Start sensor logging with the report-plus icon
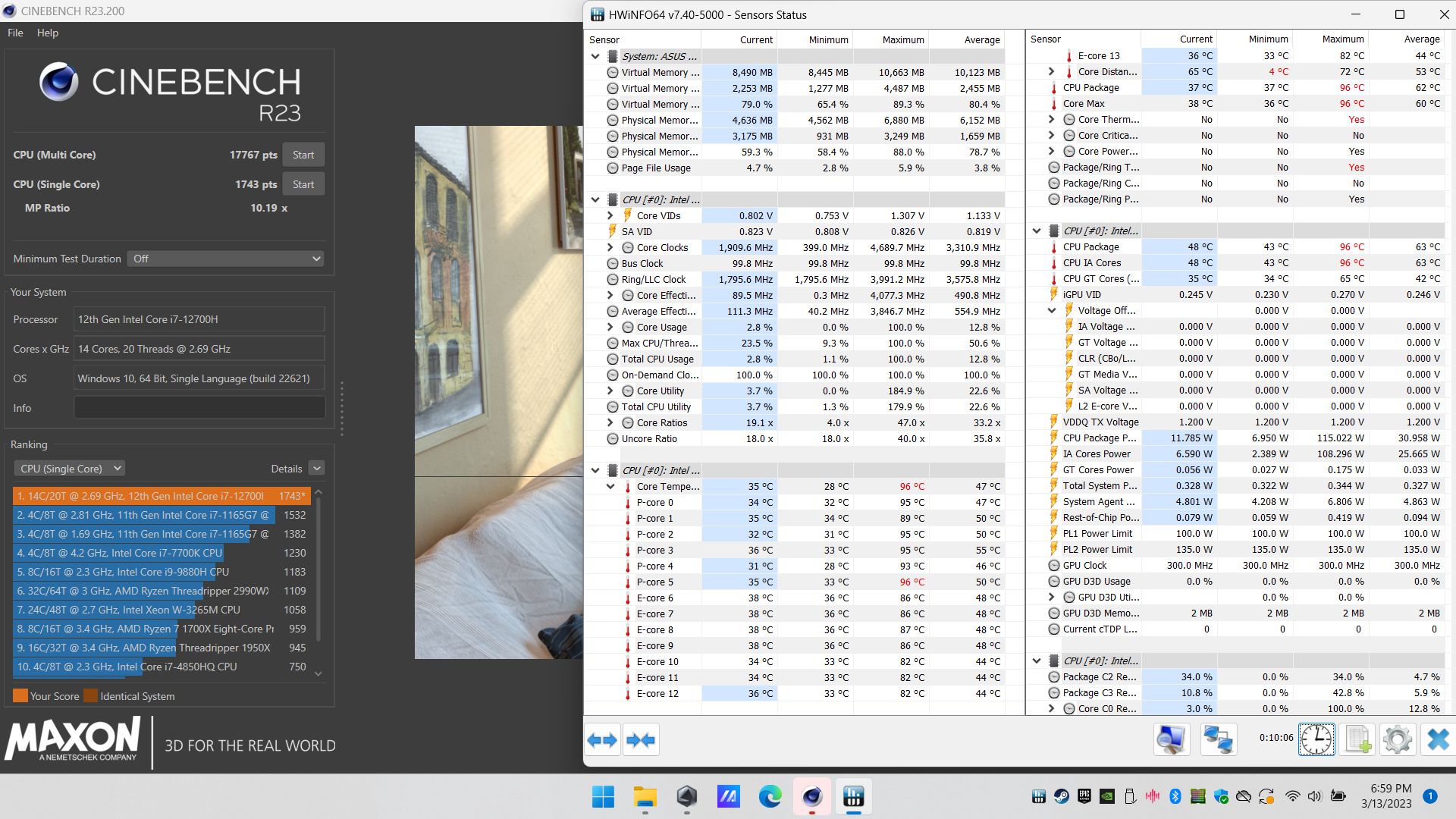 pos(1357,739)
